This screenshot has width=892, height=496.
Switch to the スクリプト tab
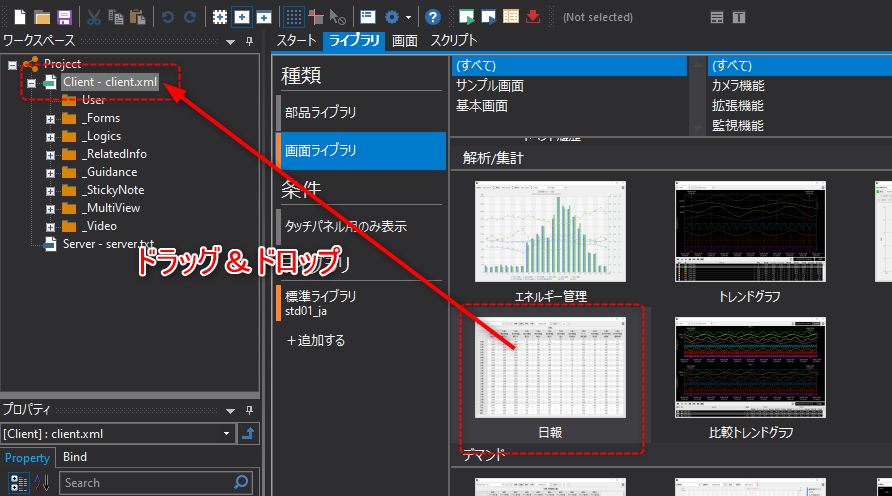(x=453, y=41)
